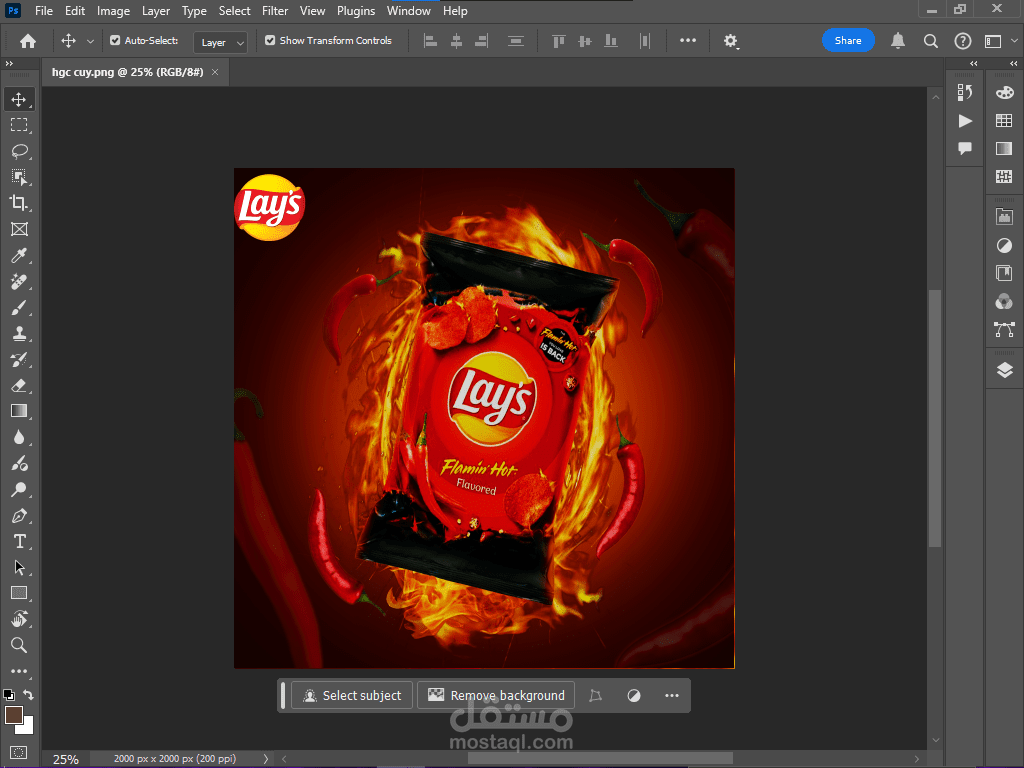The image size is (1024, 768).
Task: Select the Zoom tool in the toolbox
Action: (19, 645)
